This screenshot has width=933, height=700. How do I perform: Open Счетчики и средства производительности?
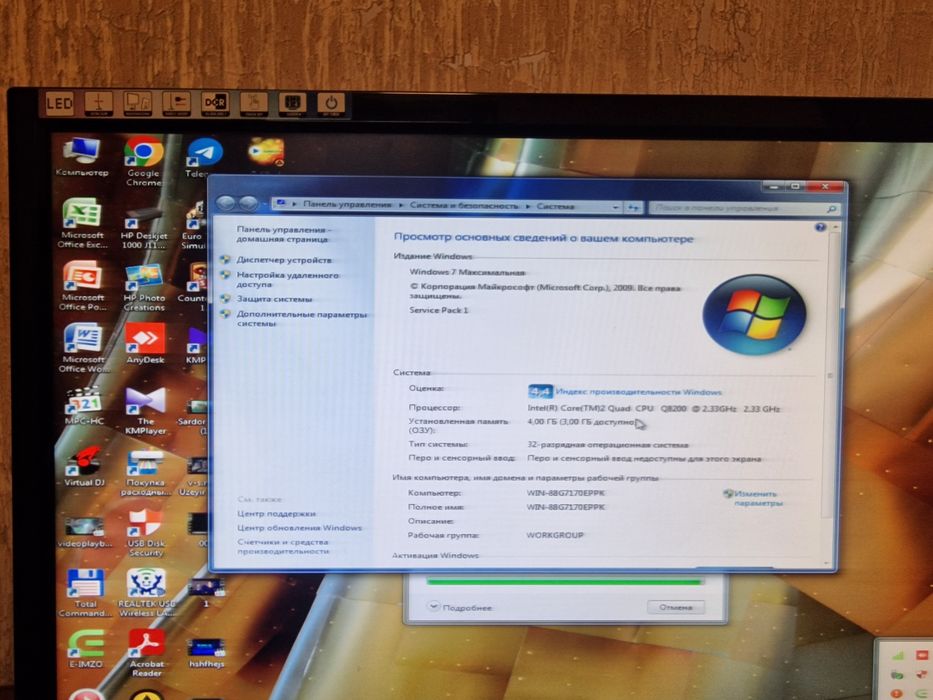click(283, 546)
